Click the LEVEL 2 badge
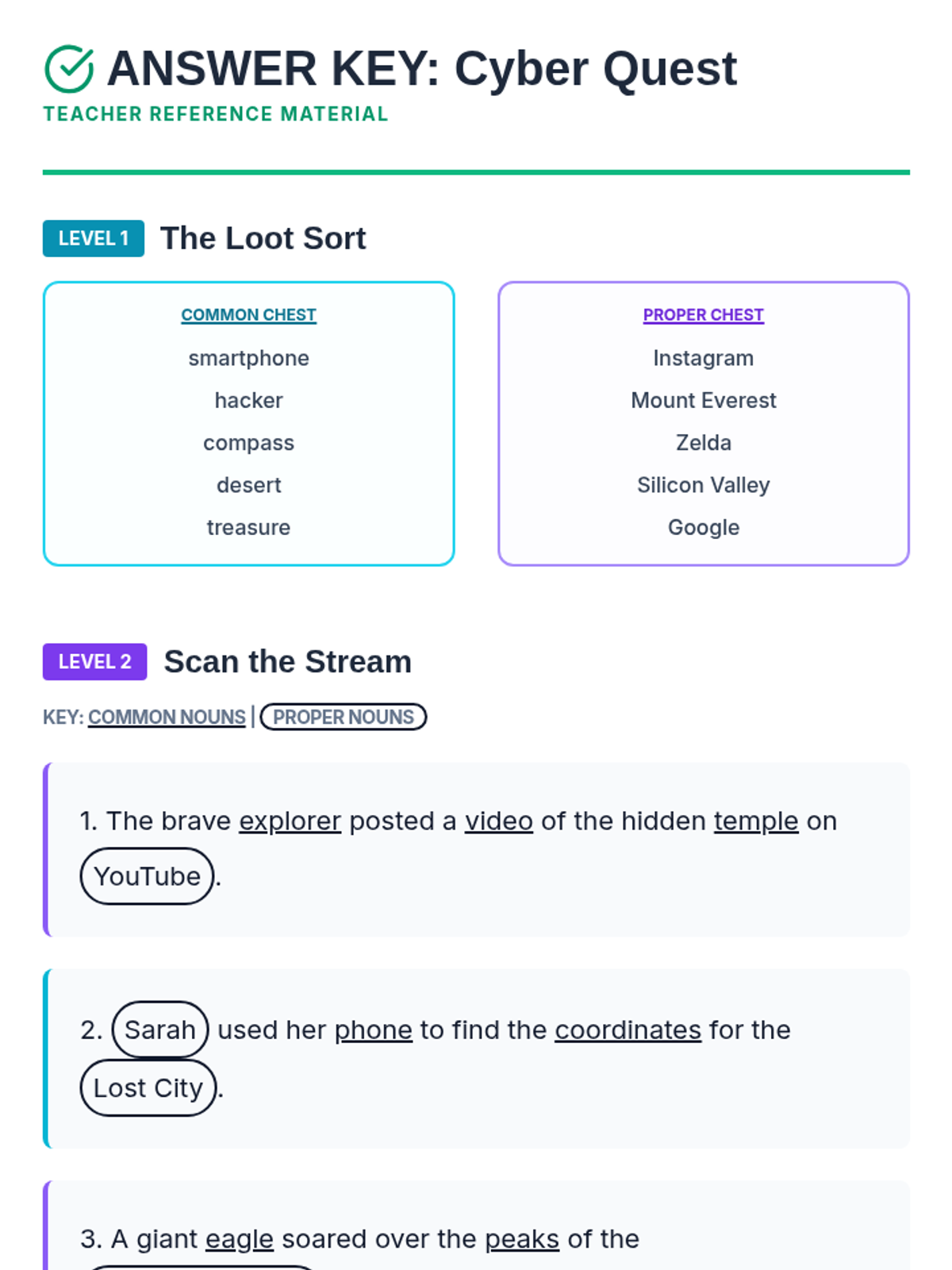 tap(95, 661)
